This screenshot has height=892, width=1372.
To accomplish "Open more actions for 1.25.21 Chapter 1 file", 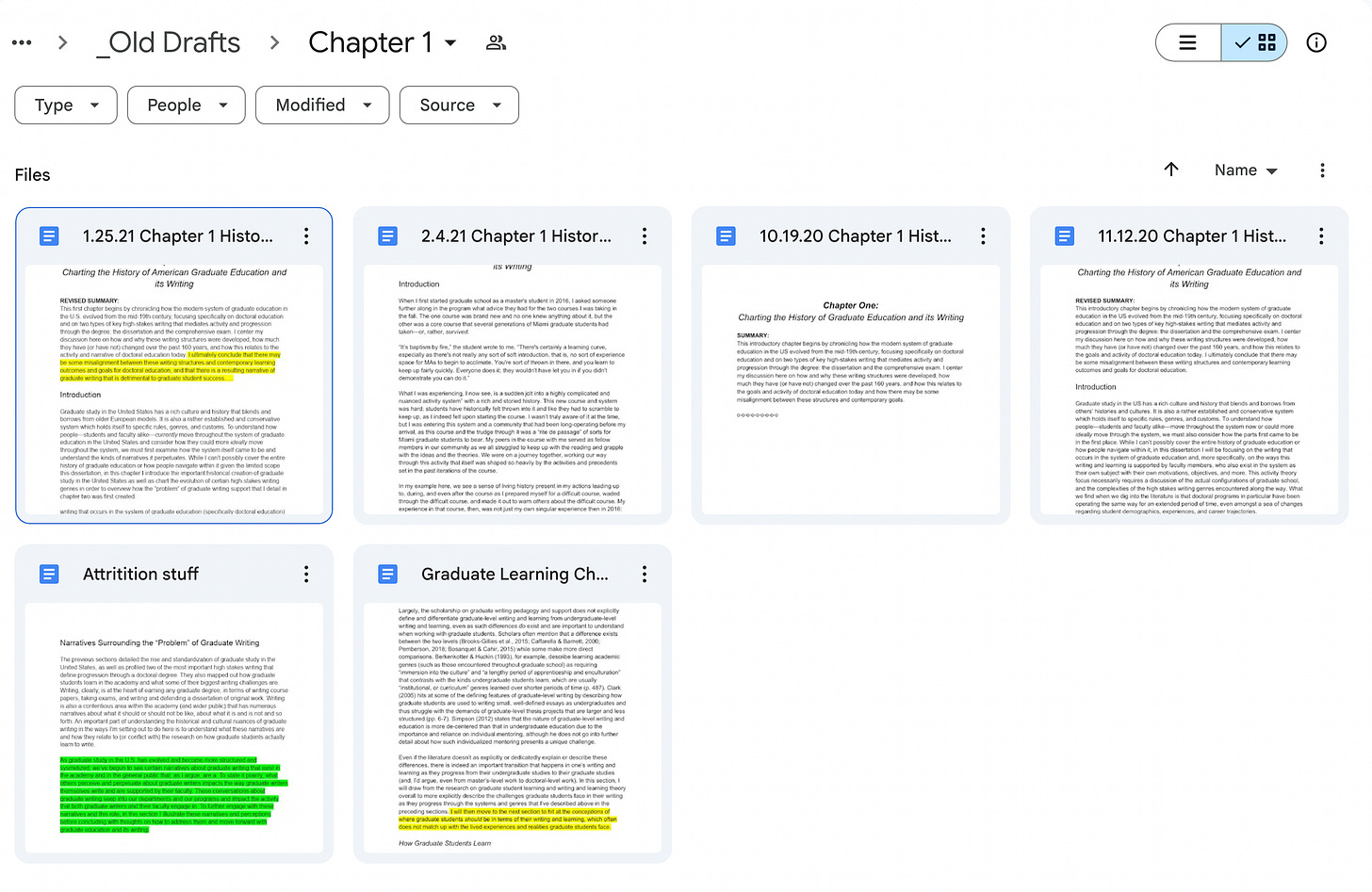I will tap(306, 236).
